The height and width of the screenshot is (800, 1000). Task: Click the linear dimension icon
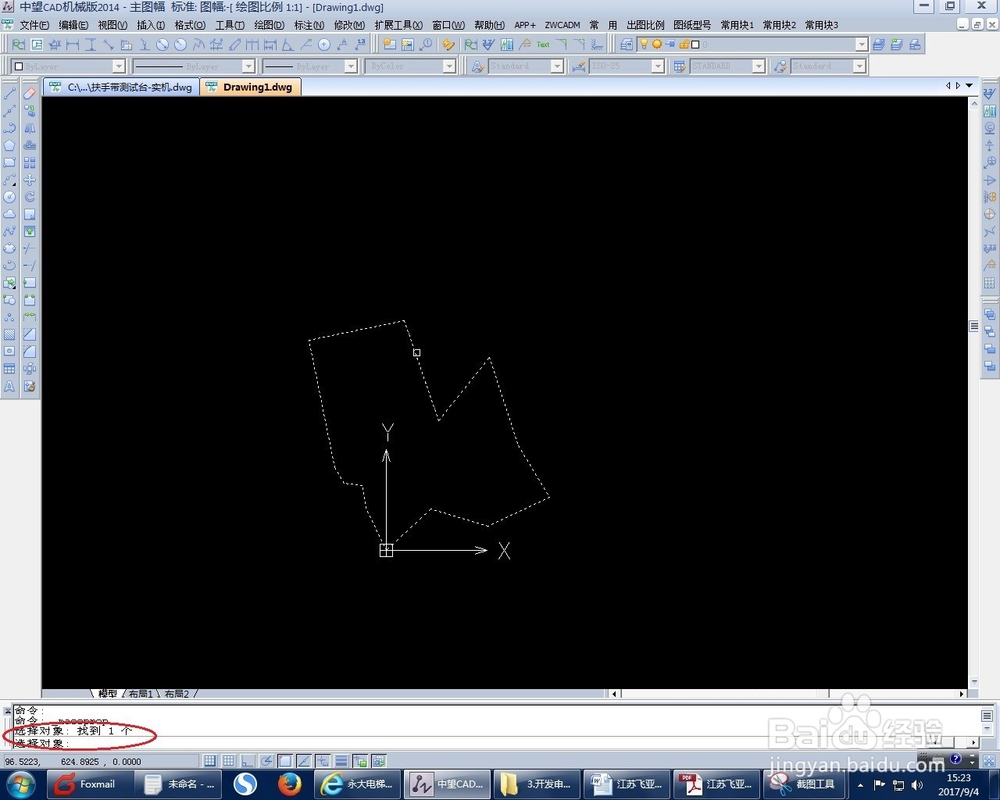click(x=73, y=45)
